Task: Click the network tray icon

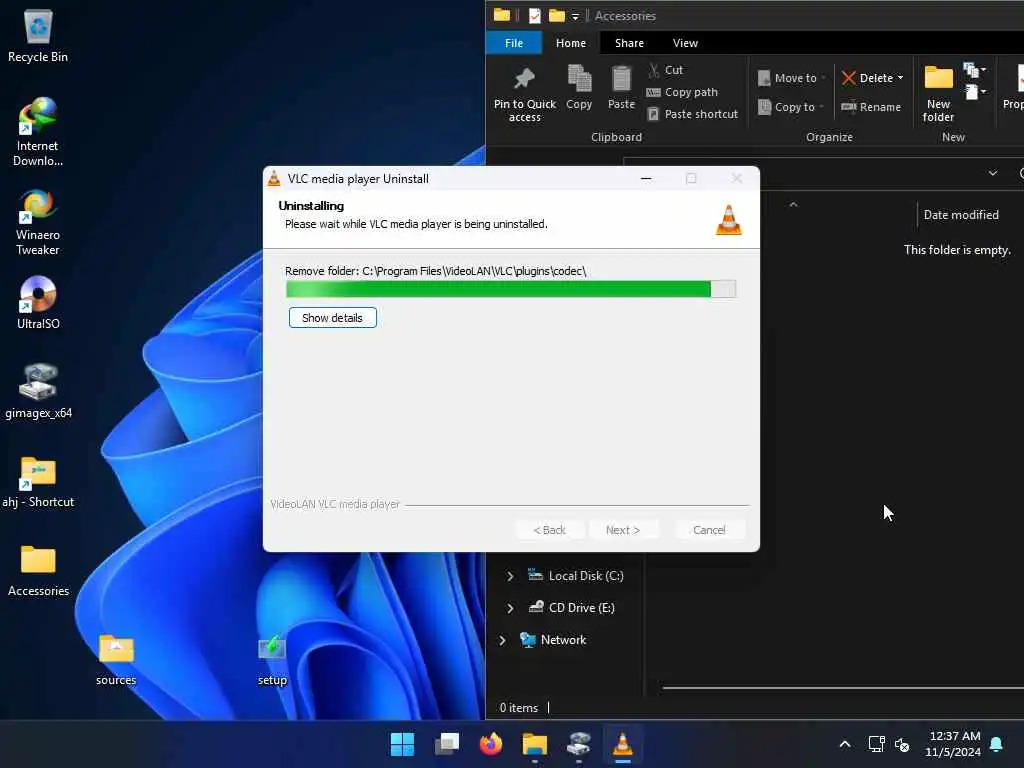Action: point(876,744)
